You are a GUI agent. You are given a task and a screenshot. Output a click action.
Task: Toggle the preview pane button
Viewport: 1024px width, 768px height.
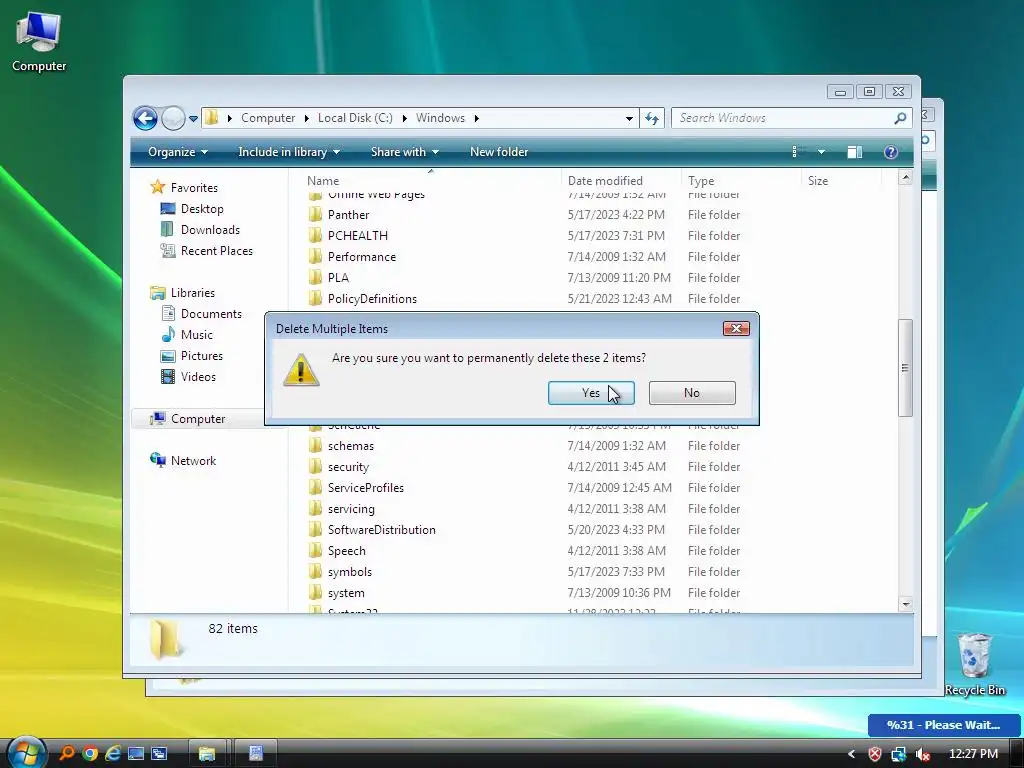(854, 152)
